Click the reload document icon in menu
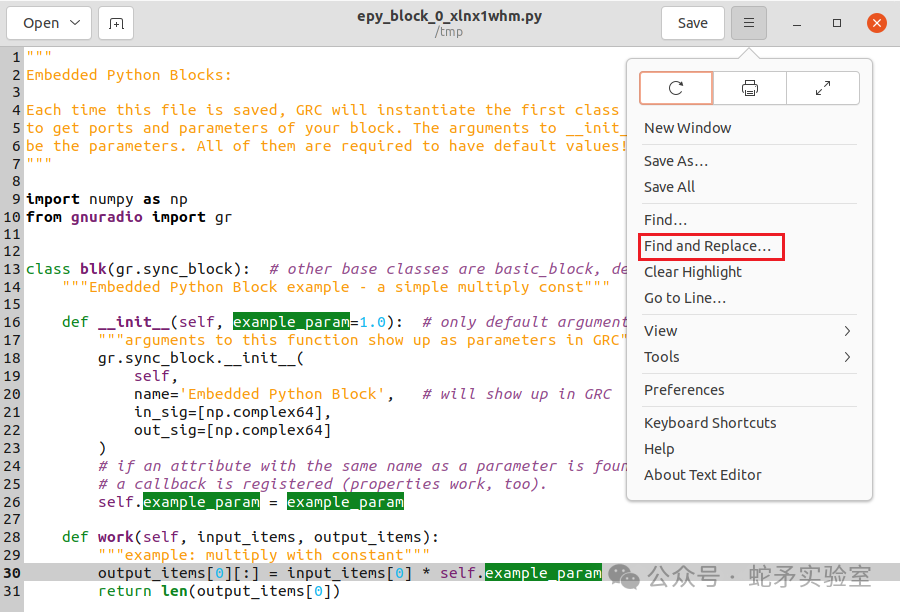 [676, 88]
